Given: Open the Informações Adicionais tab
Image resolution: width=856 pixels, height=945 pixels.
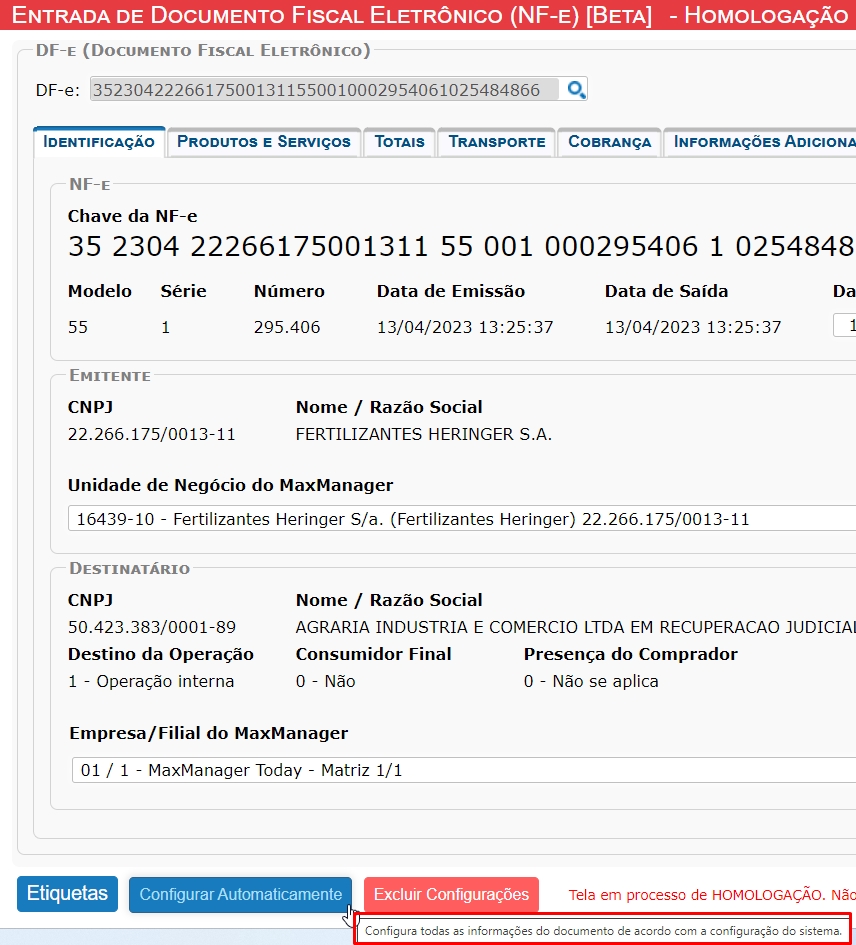Looking at the screenshot, I should point(761,142).
